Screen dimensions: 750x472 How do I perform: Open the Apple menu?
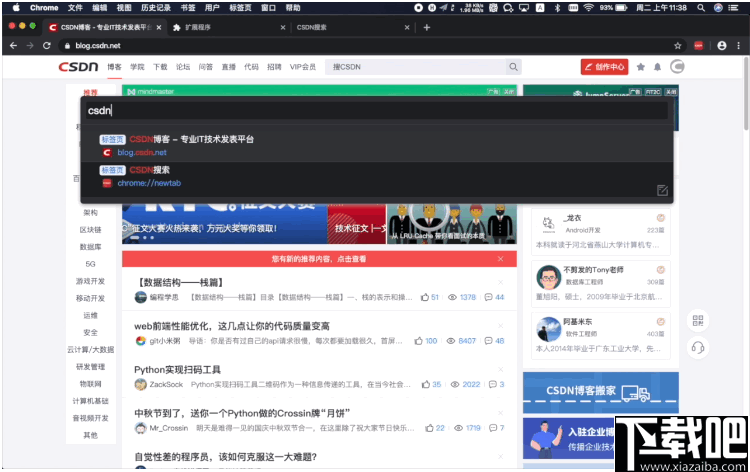tap(16, 8)
